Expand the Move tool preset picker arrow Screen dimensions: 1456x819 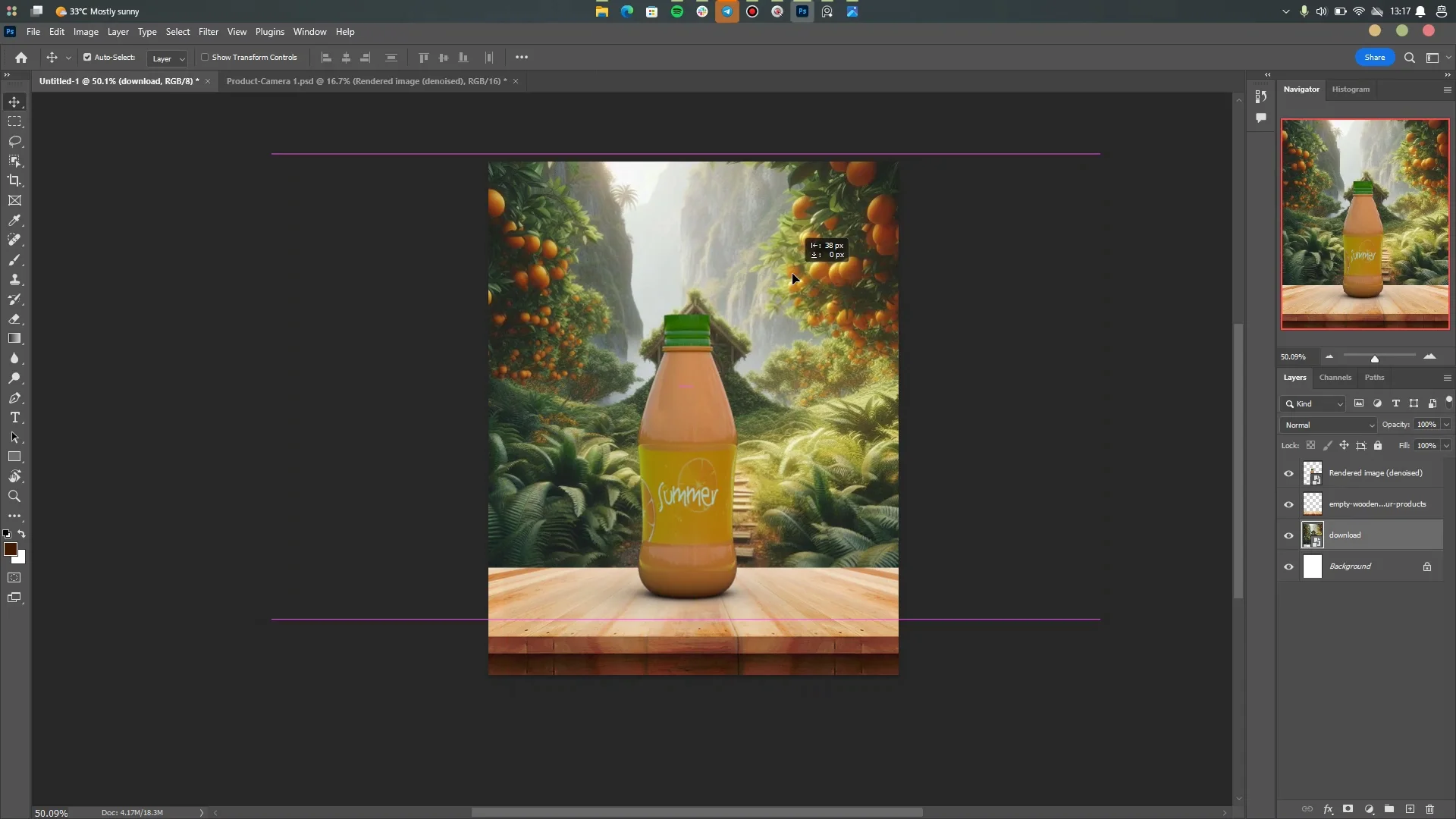[x=68, y=58]
